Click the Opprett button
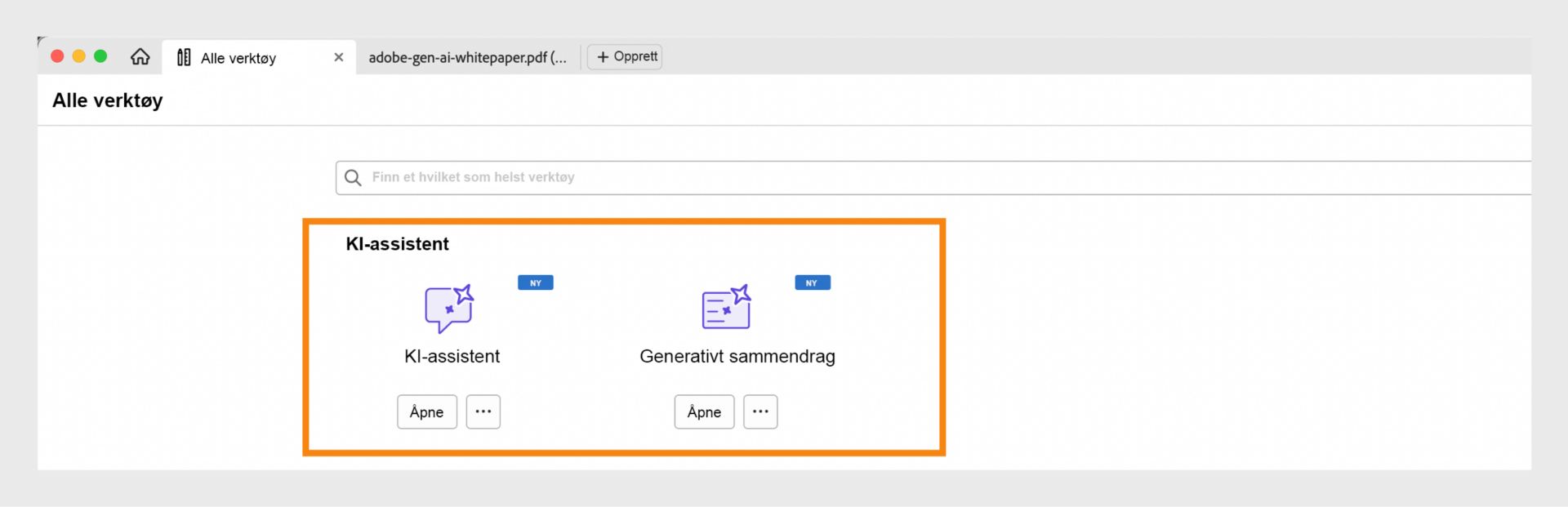This screenshot has height=507, width=1568. (x=626, y=56)
